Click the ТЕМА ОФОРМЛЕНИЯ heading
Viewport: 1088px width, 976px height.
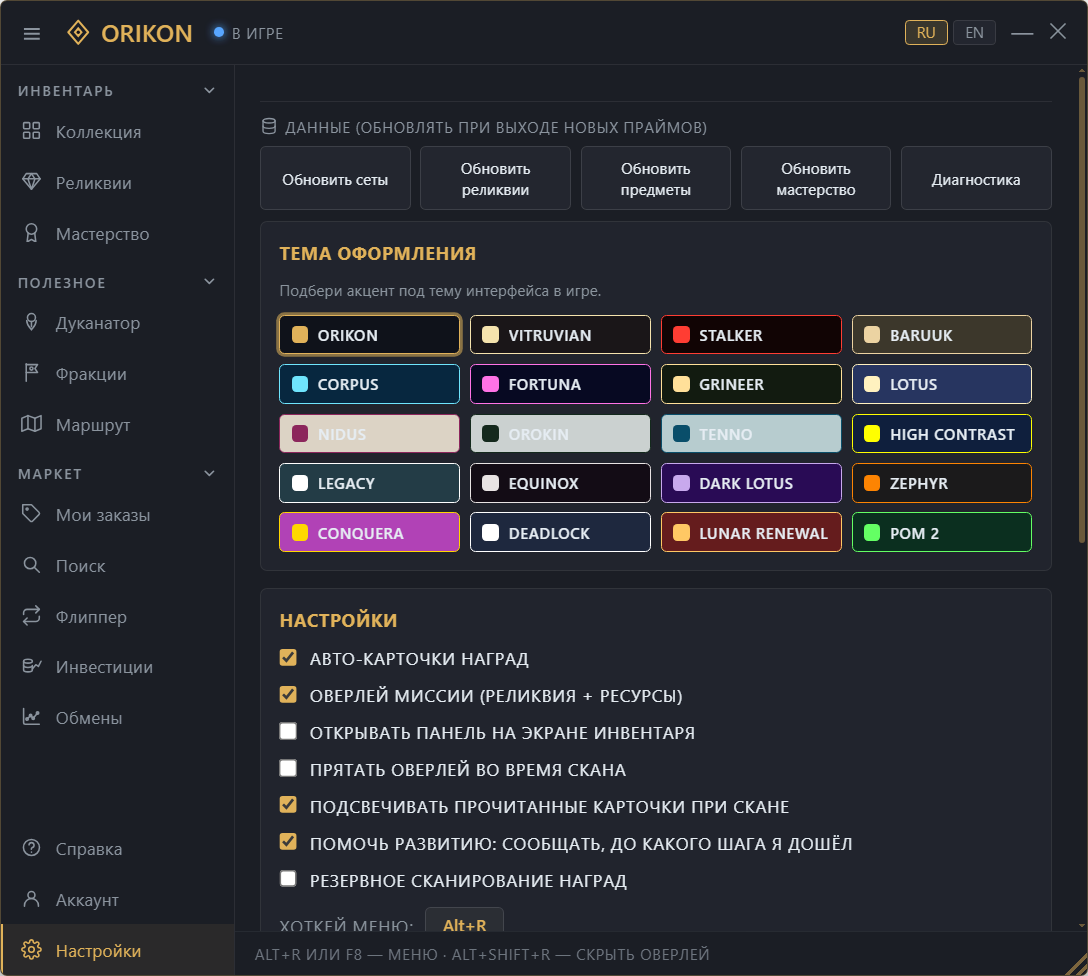tap(377, 253)
